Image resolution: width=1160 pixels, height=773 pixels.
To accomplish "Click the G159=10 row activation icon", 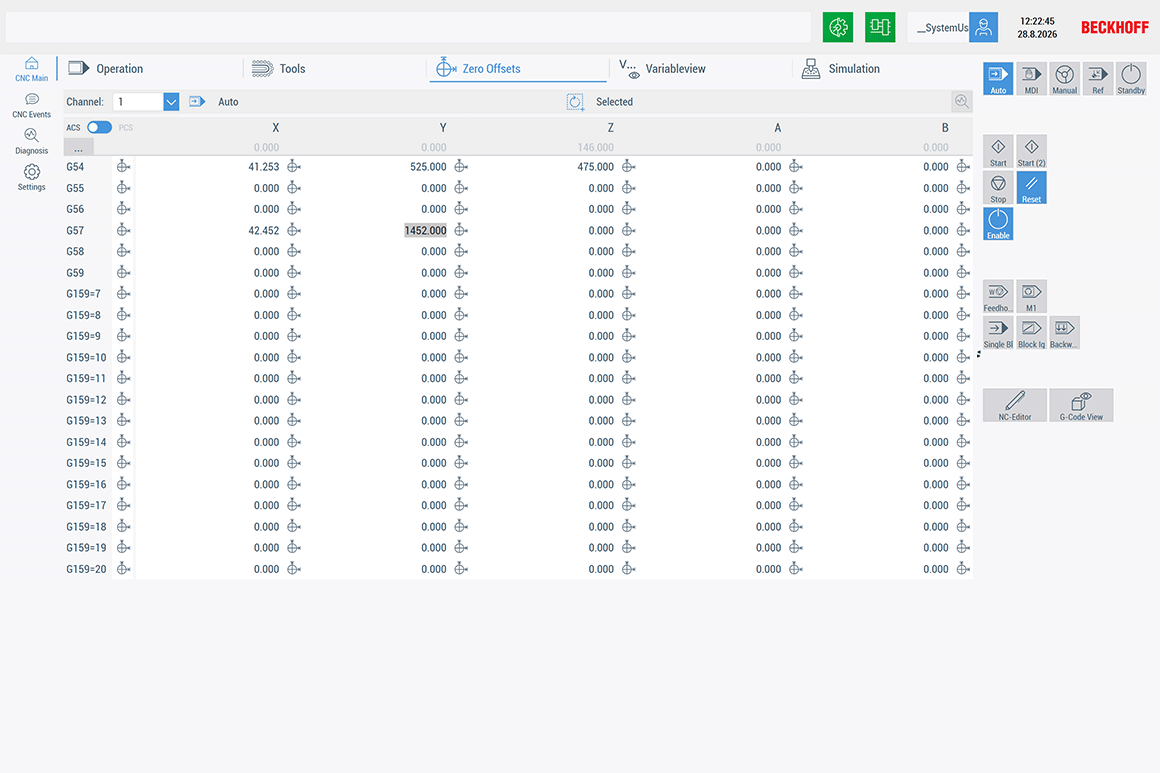I will click(124, 357).
